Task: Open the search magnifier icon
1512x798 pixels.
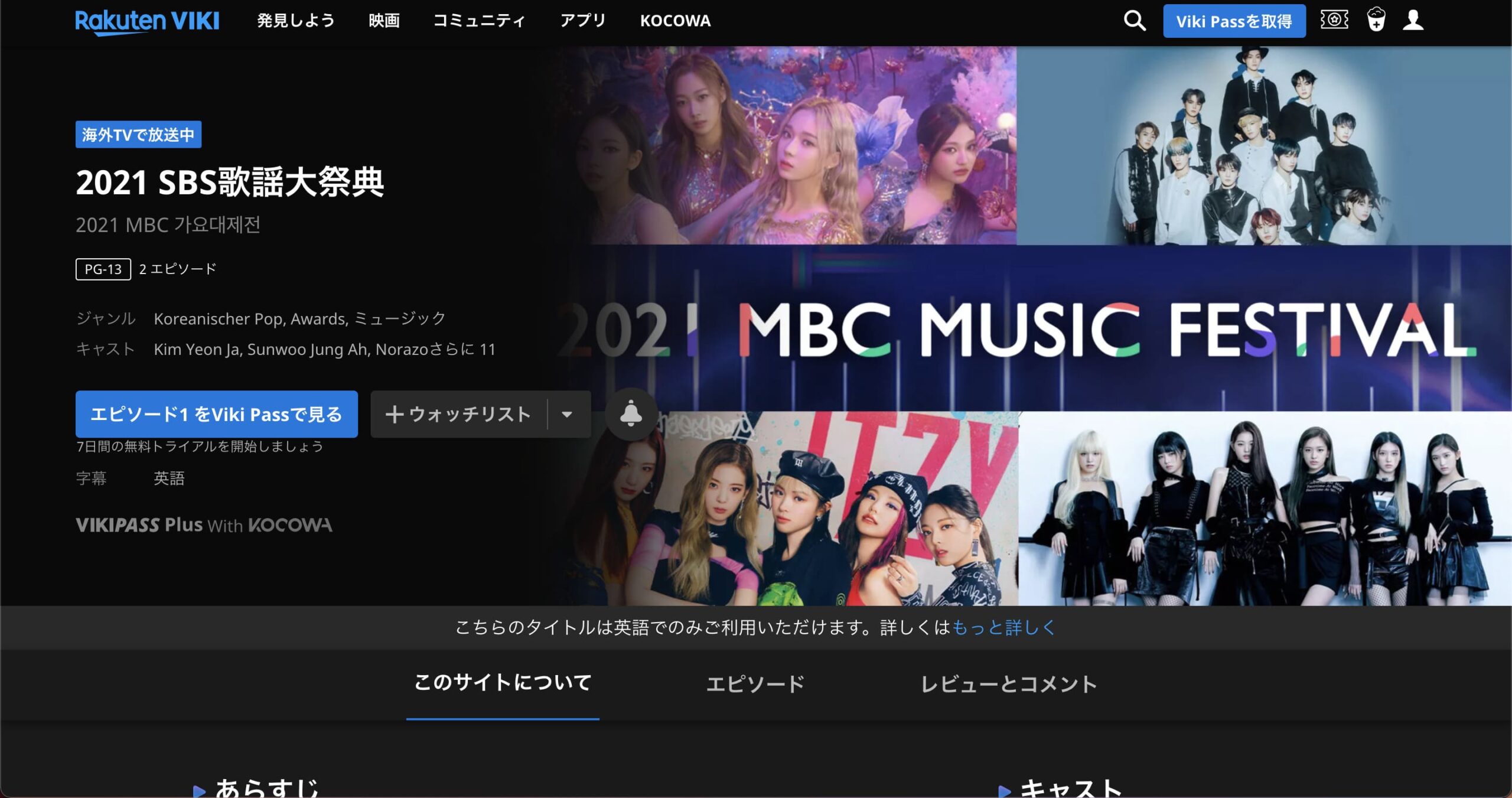Action: [x=1134, y=21]
